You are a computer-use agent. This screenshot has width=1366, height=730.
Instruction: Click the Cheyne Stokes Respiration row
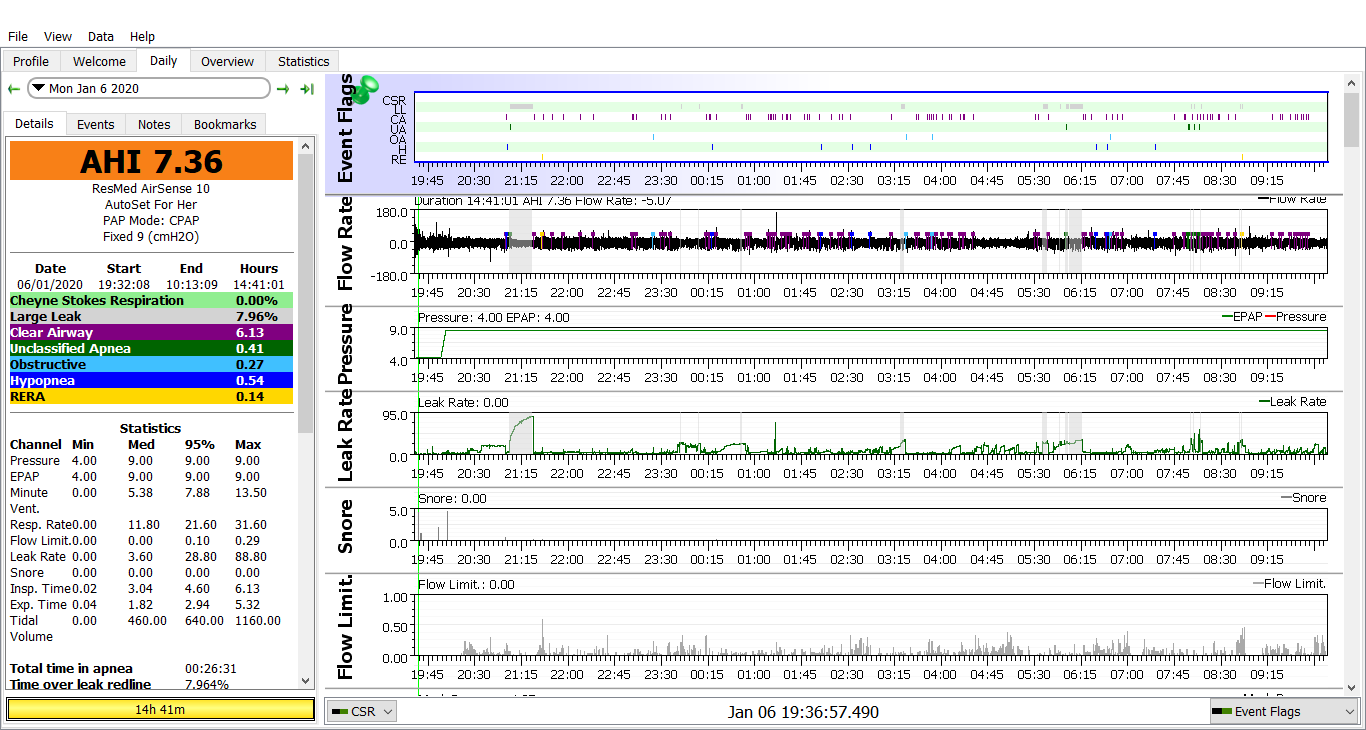coord(151,300)
